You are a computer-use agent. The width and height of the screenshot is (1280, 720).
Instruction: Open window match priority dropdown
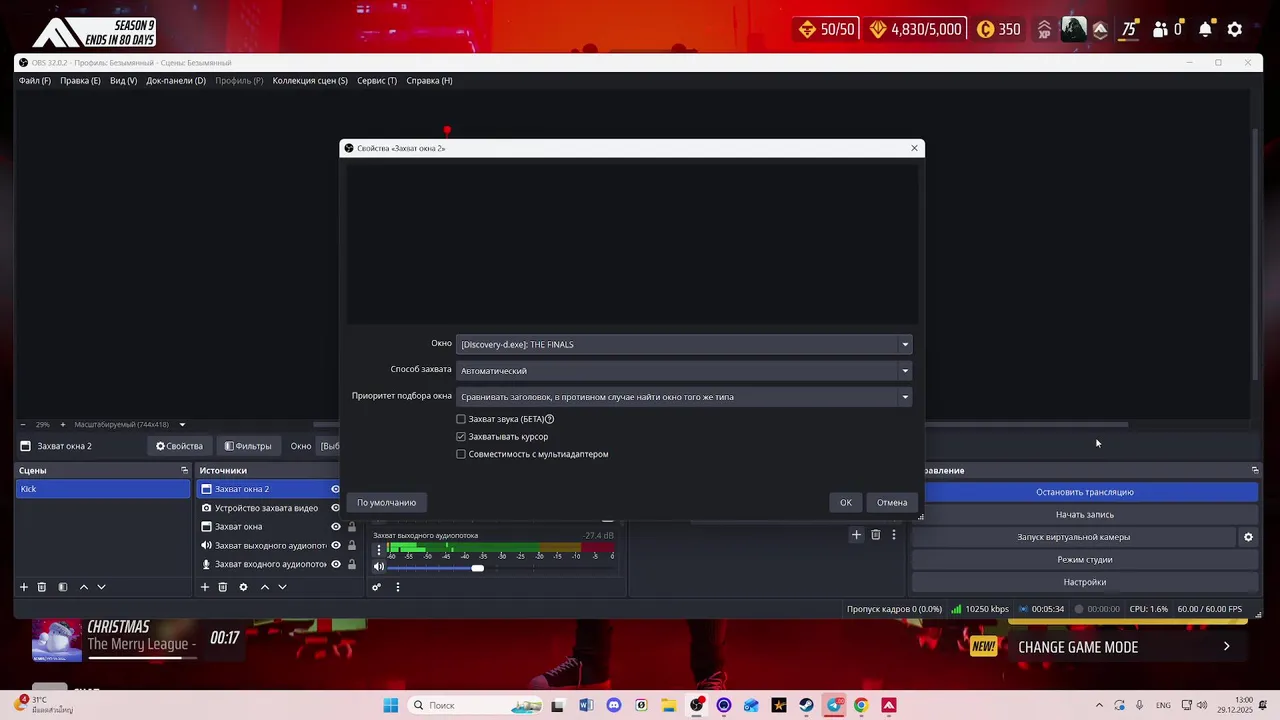684,397
